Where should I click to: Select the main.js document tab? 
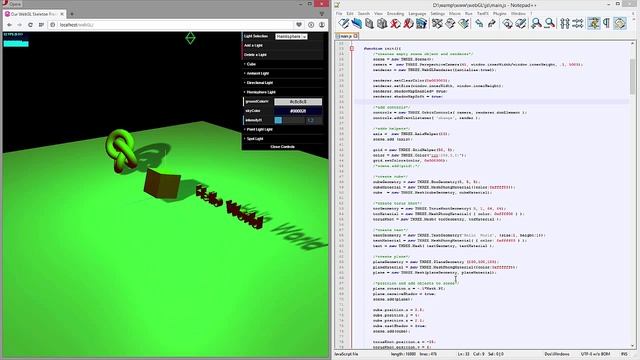click(x=347, y=36)
